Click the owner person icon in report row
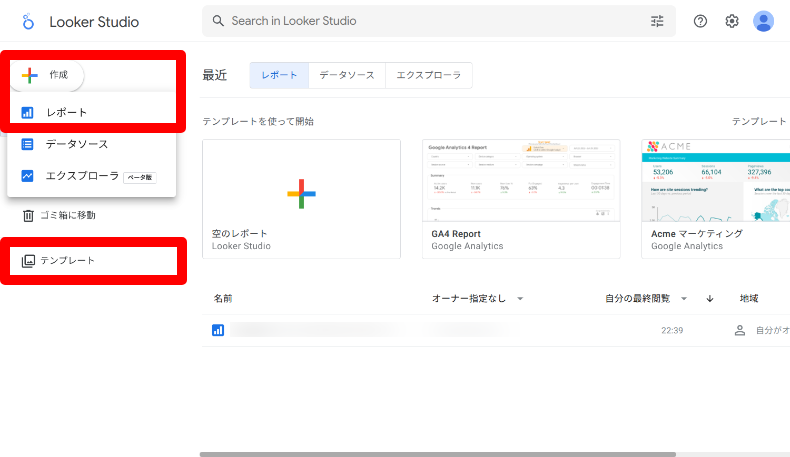The width and height of the screenshot is (790, 457). (x=740, y=331)
